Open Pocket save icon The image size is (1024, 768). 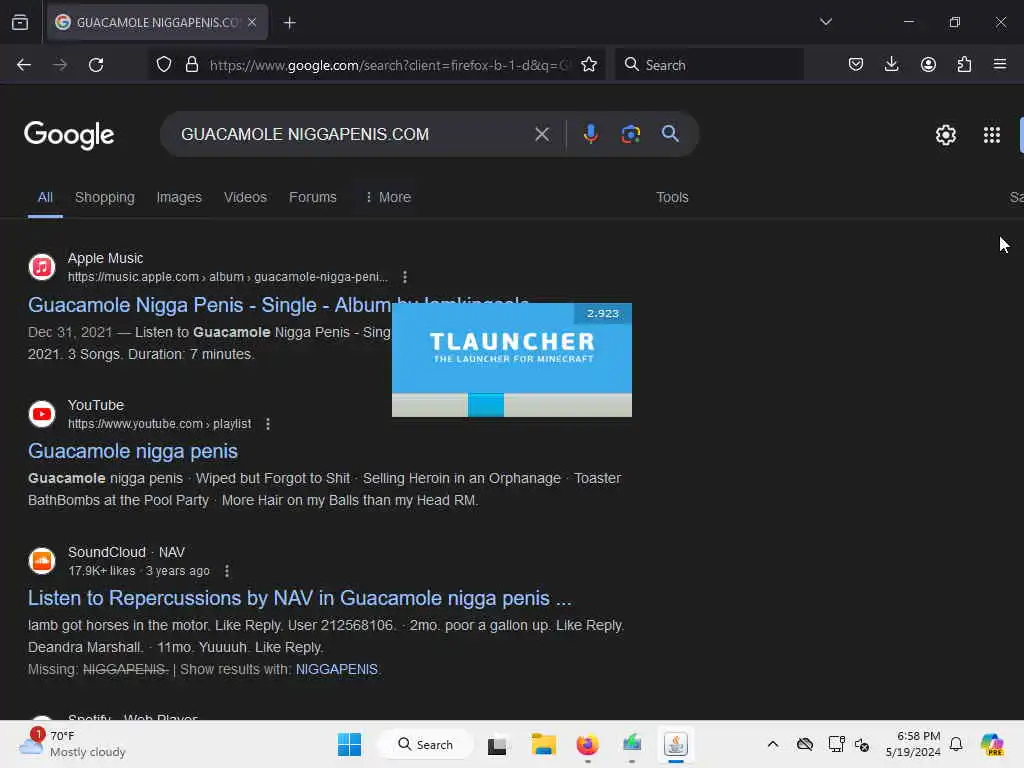coord(856,65)
